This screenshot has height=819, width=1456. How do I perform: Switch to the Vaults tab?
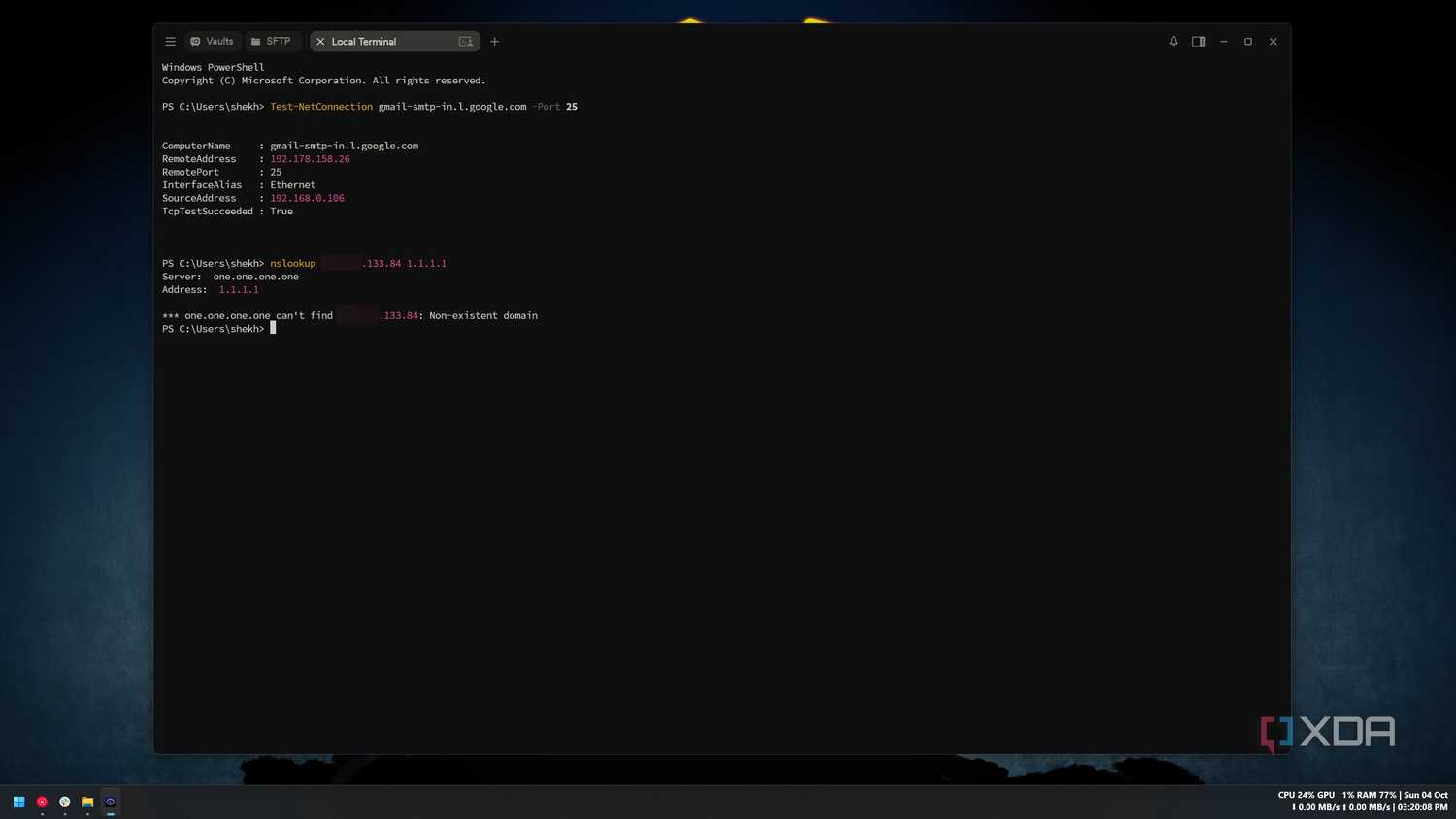point(212,42)
